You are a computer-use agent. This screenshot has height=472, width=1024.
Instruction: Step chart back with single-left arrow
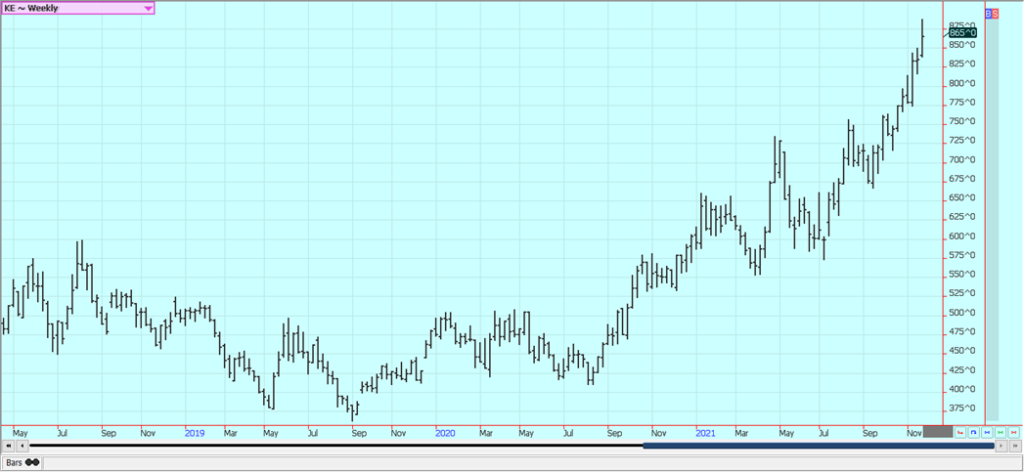pos(22,446)
